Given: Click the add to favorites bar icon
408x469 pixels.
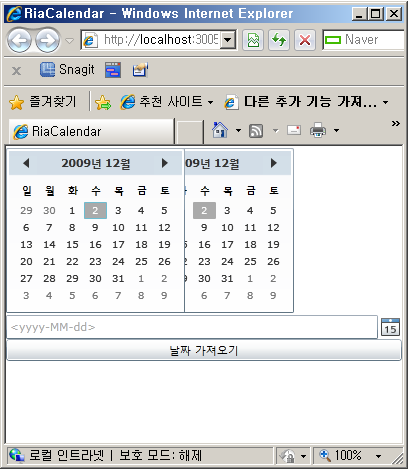Looking at the screenshot, I should click(x=103, y=102).
